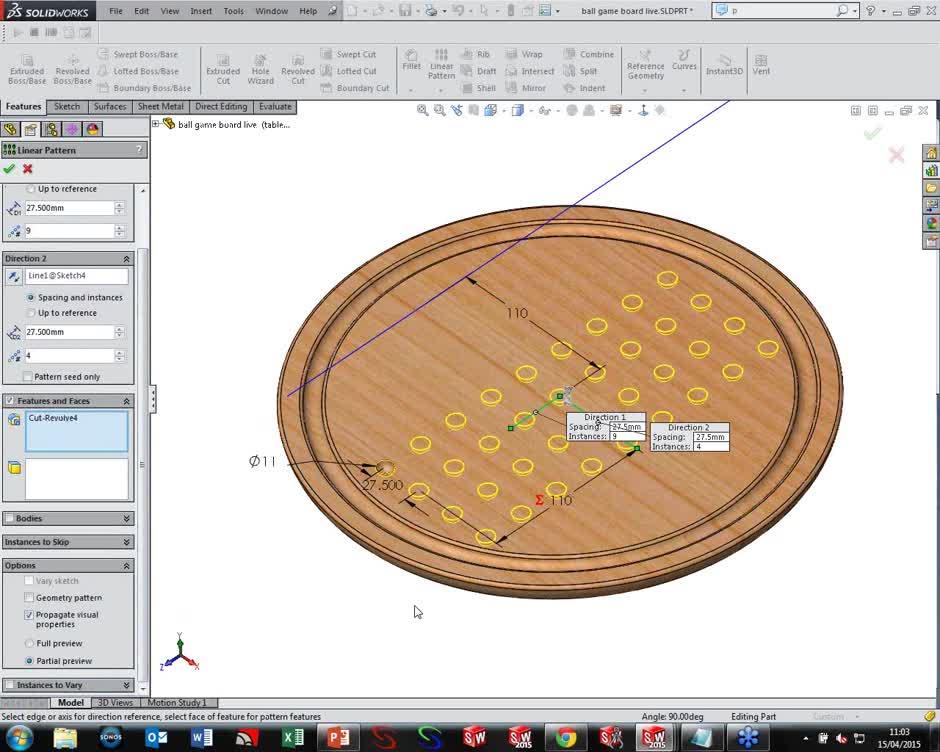
Task: Open the Motion Study 1 tab
Action: [177, 703]
